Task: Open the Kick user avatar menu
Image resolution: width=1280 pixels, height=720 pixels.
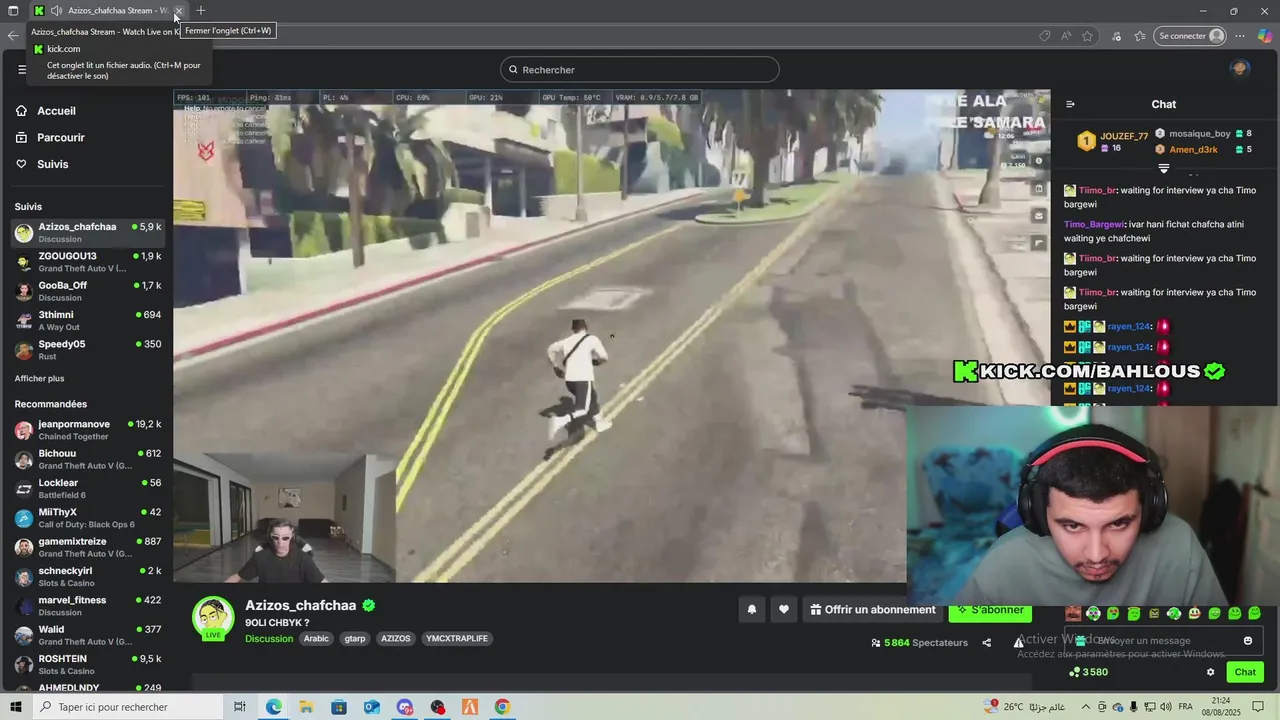Action: click(x=1240, y=69)
